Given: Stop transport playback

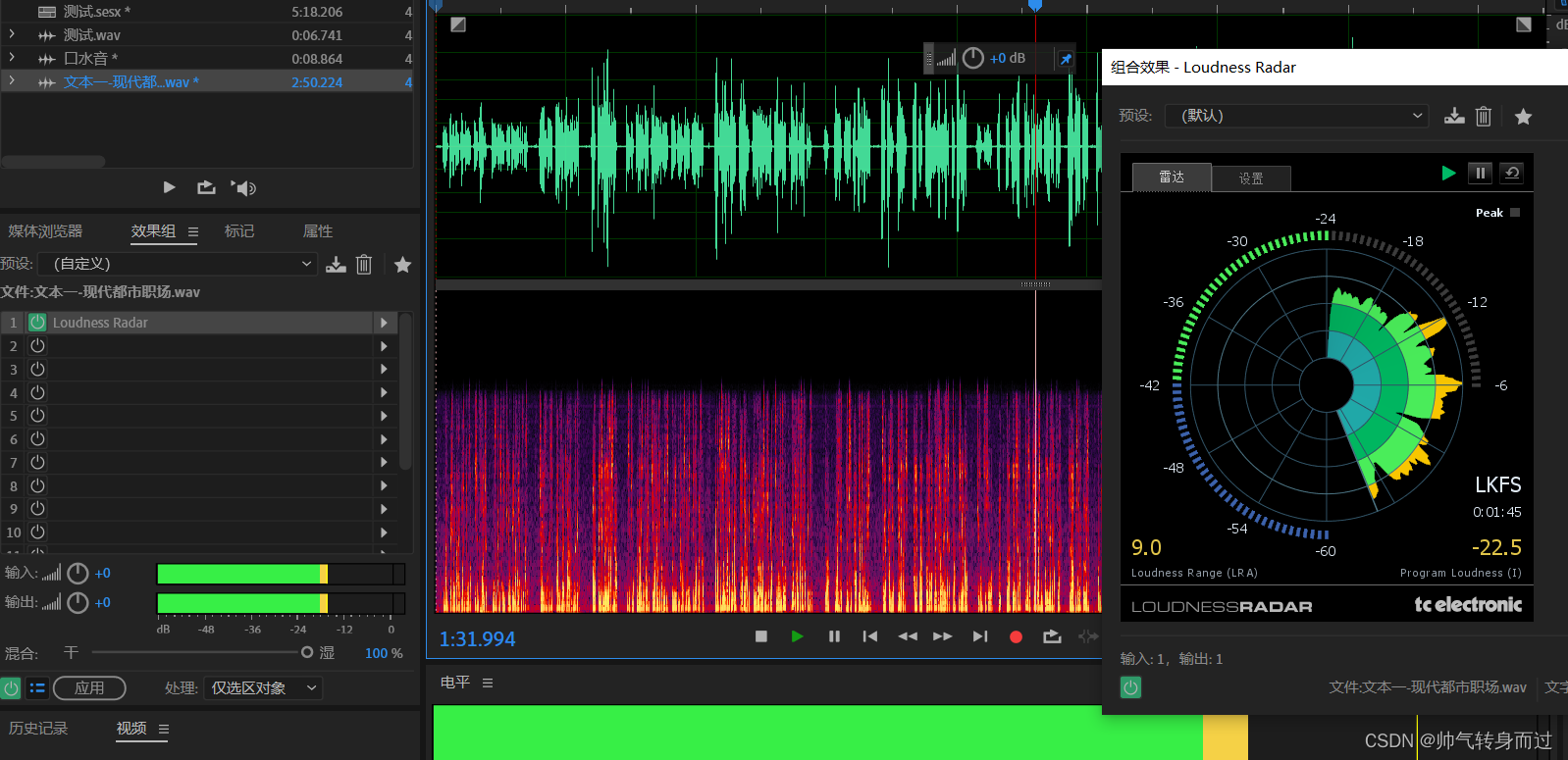Looking at the screenshot, I should point(760,636).
